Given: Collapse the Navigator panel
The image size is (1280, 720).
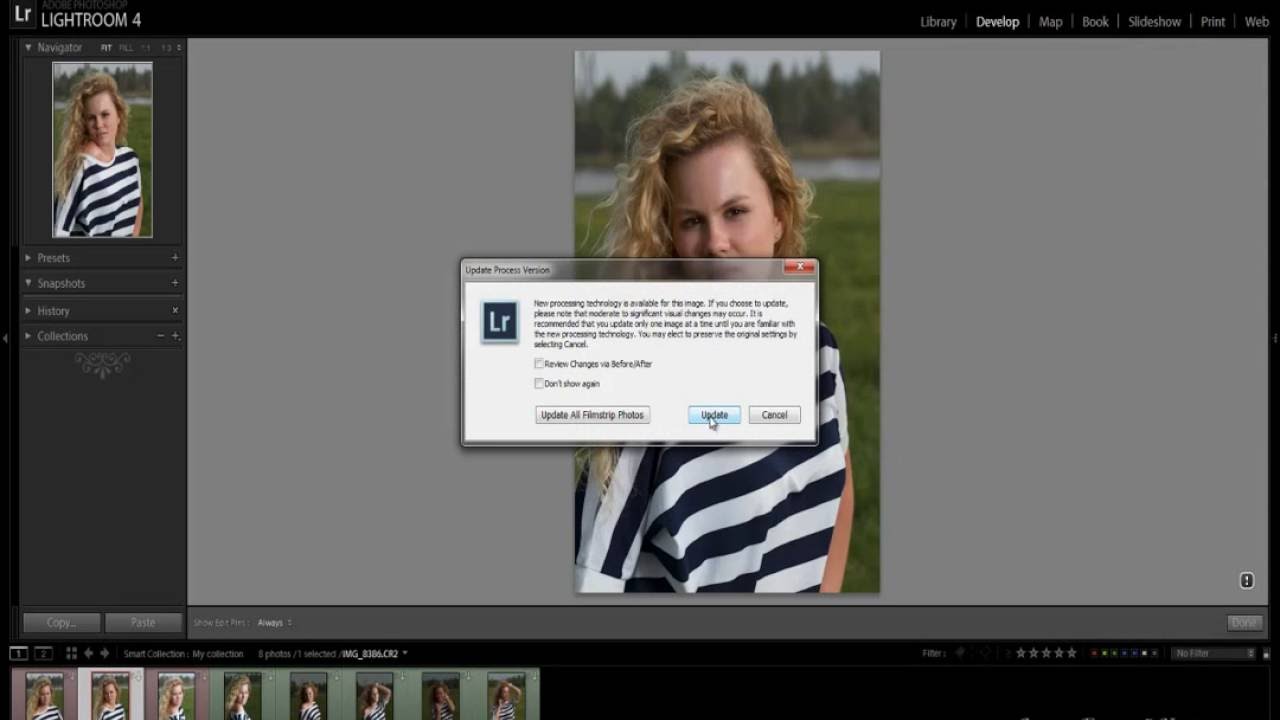Looking at the screenshot, I should coord(28,47).
